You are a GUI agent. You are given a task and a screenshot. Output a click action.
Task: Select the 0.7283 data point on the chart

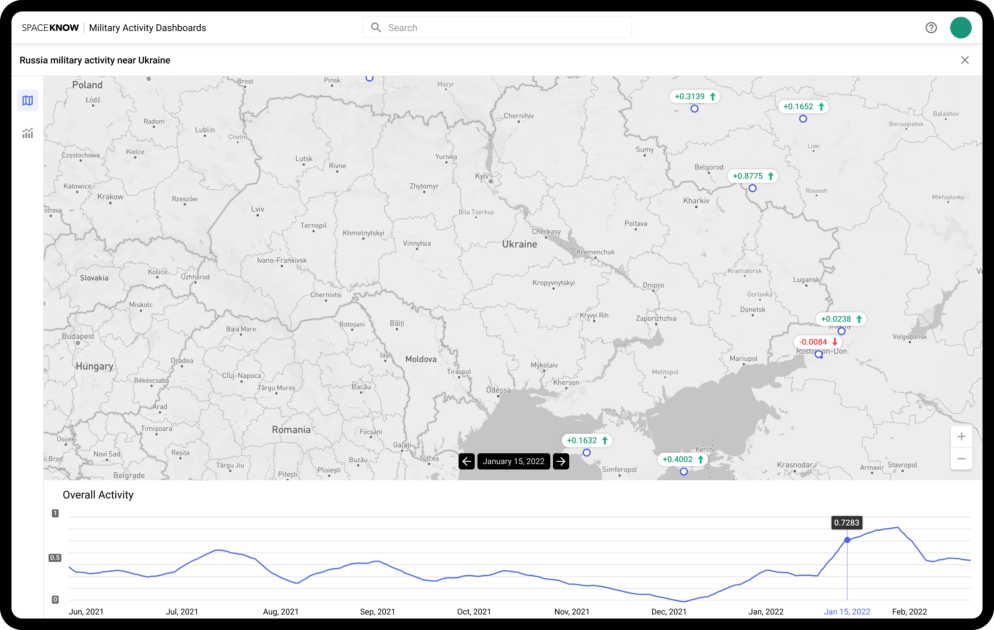(846, 539)
